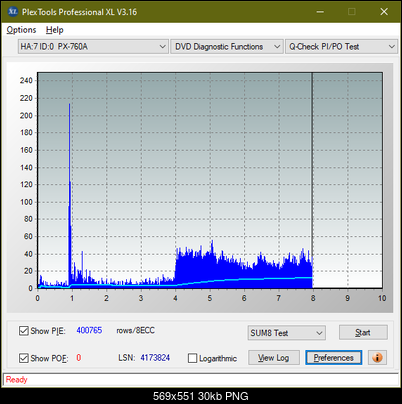Open the DVD Diagnostic Functions dropdown

pos(227,47)
